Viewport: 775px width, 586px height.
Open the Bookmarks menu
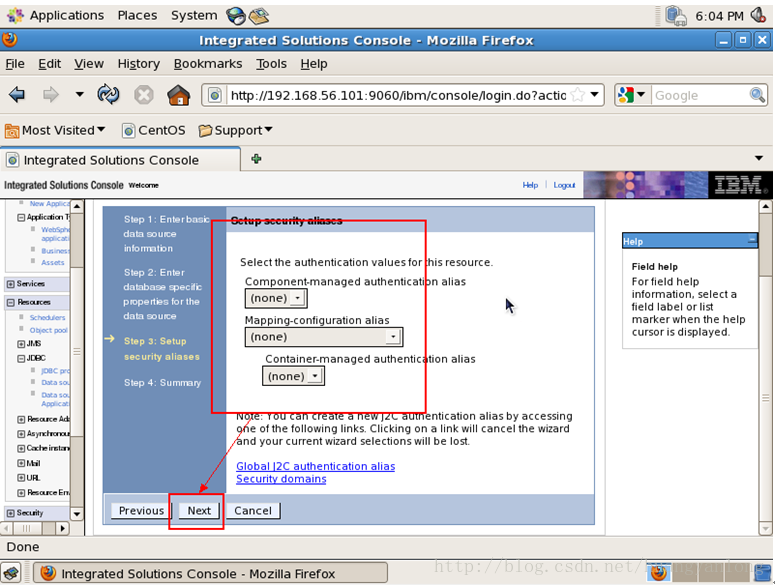coord(208,64)
